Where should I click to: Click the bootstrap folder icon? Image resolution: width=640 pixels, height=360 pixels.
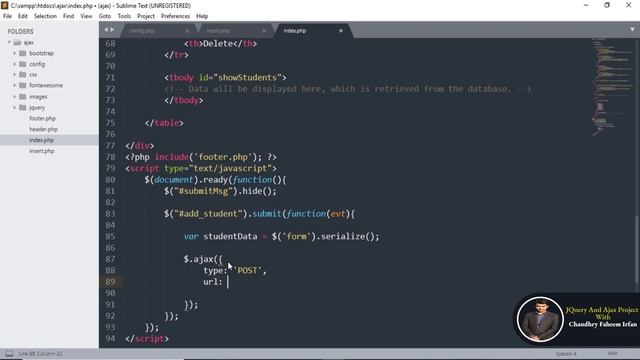point(23,53)
